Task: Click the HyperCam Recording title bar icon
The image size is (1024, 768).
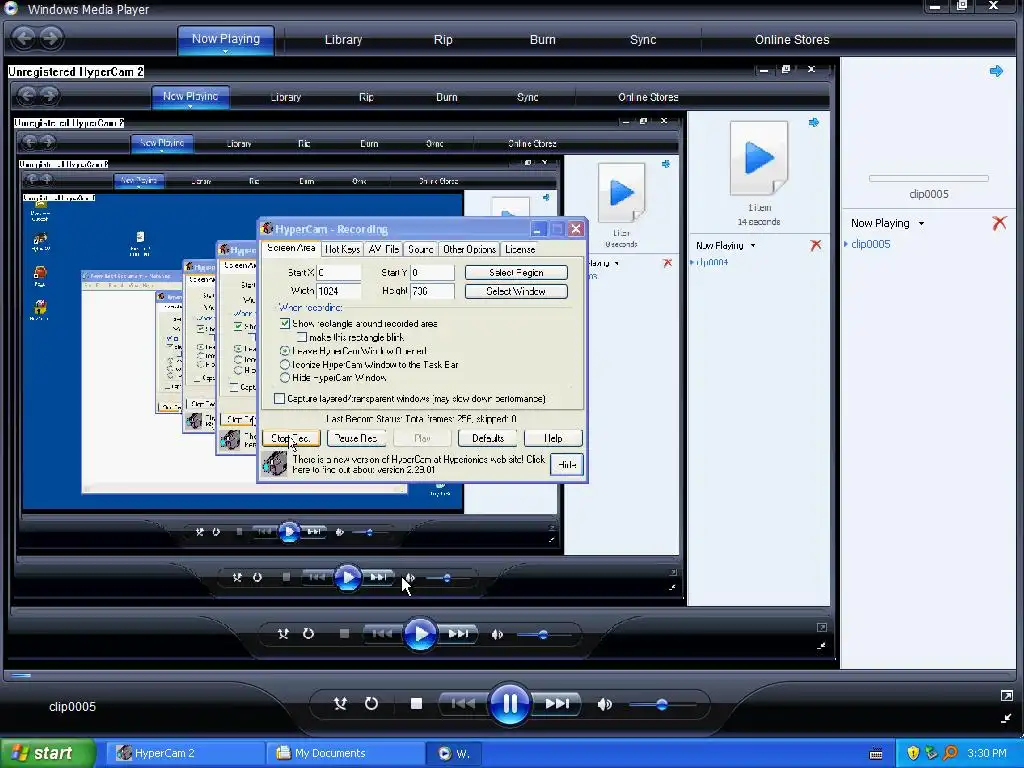Action: (x=267, y=229)
